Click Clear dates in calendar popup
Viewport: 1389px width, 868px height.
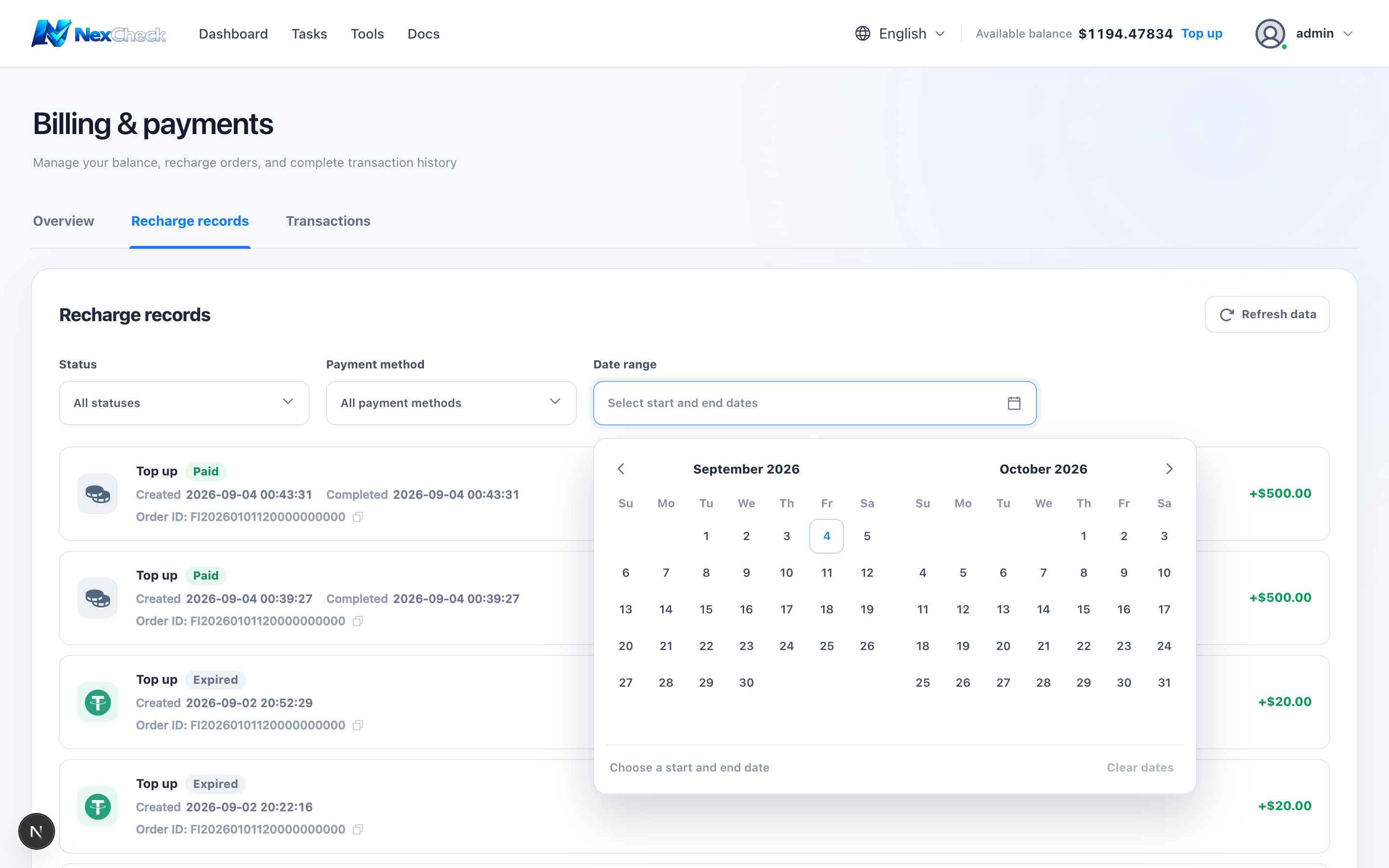pyautogui.click(x=1140, y=768)
